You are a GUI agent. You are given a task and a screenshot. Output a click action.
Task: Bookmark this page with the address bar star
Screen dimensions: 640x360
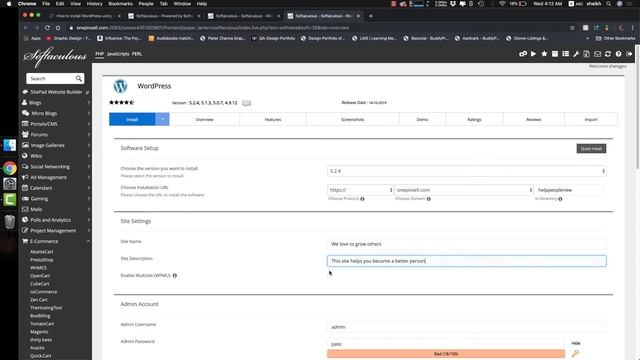[572, 28]
